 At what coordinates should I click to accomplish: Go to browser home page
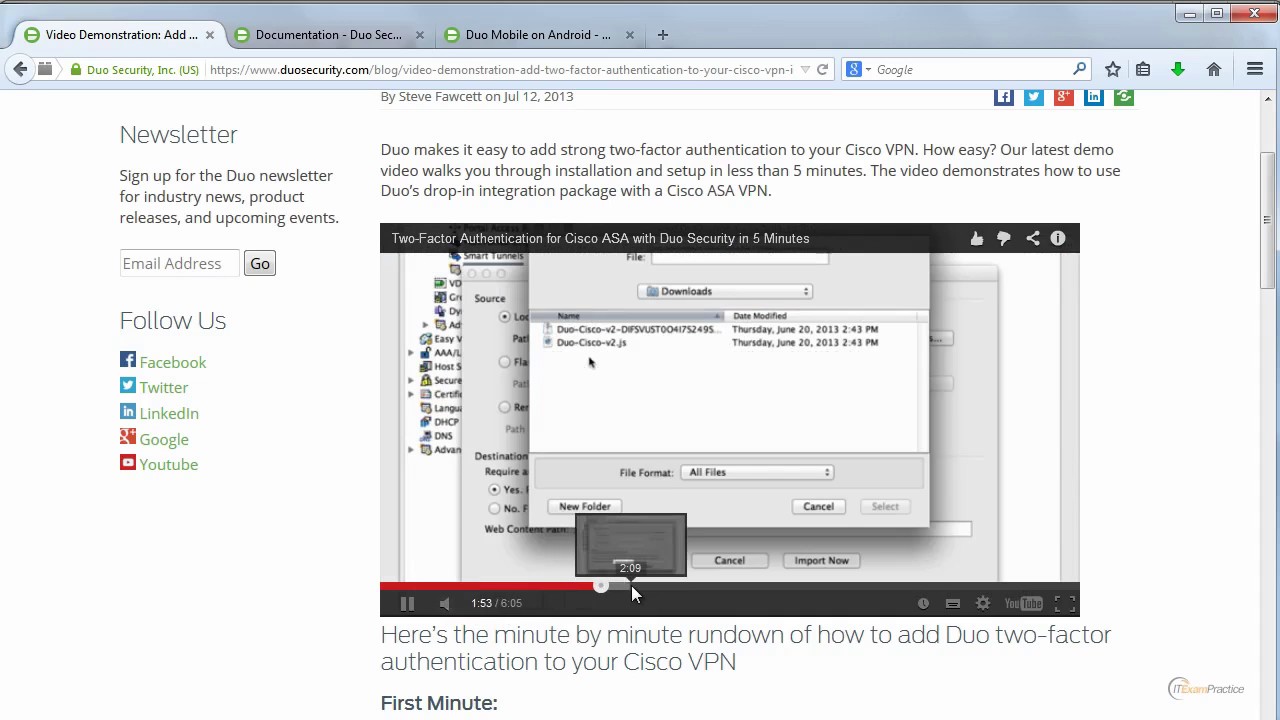pyautogui.click(x=1214, y=70)
